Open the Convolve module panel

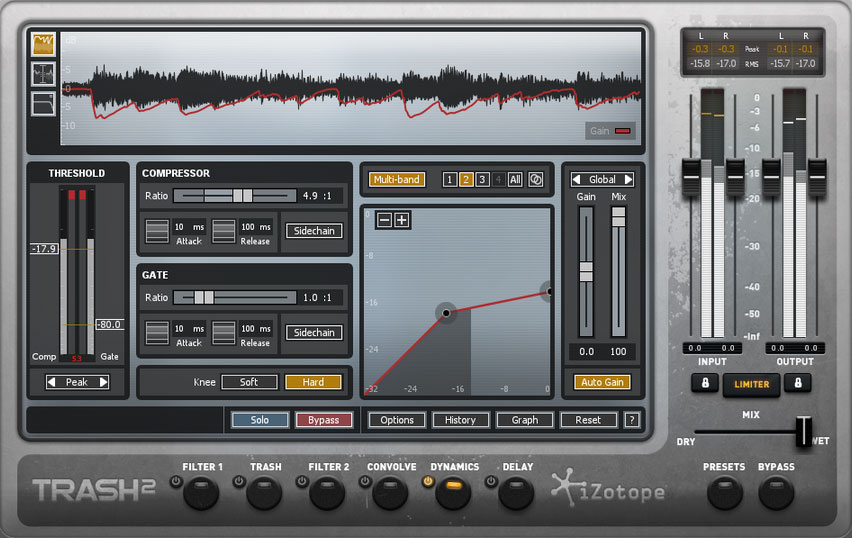(x=390, y=493)
